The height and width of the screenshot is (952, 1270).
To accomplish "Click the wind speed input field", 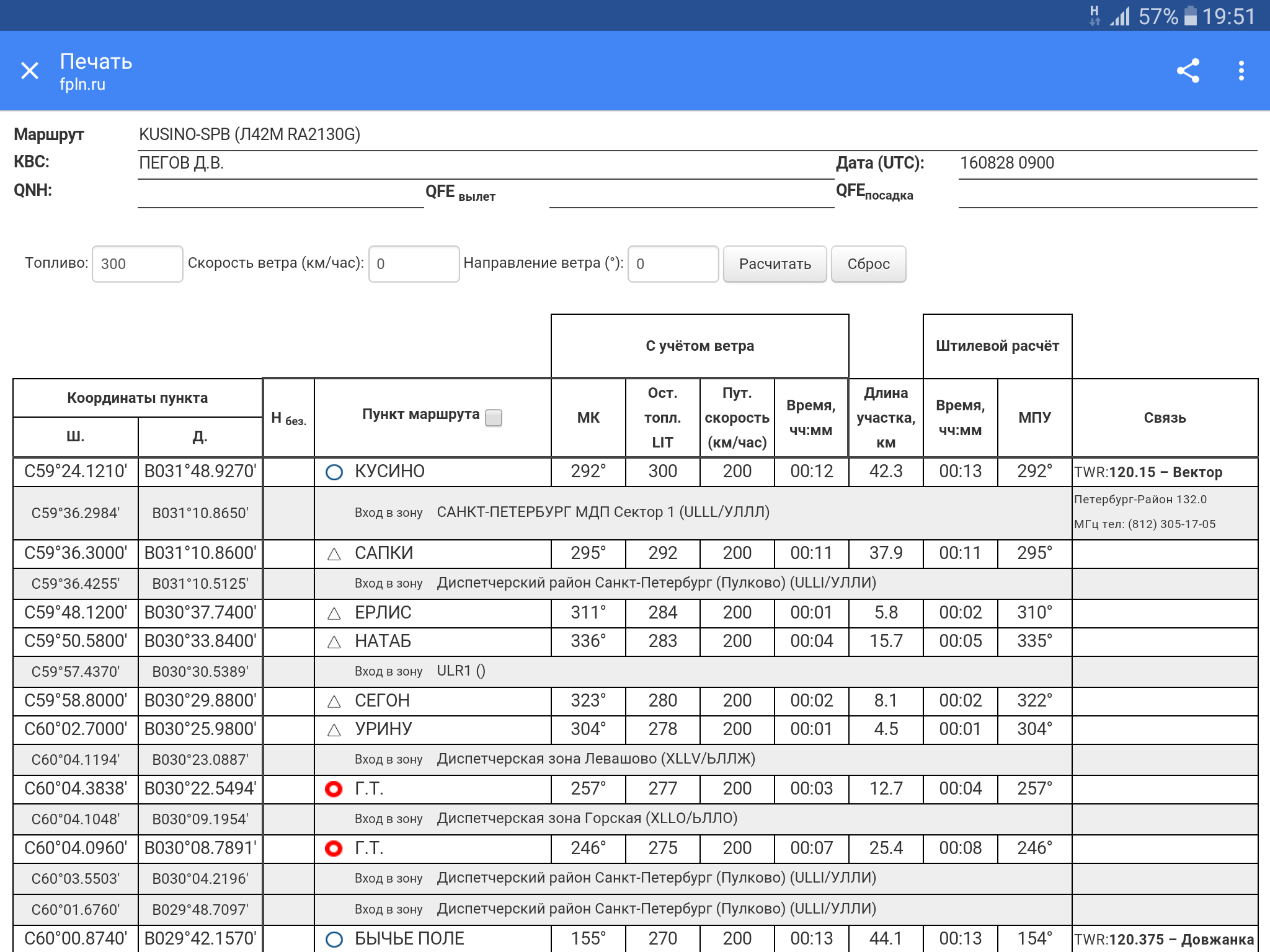I will click(414, 264).
